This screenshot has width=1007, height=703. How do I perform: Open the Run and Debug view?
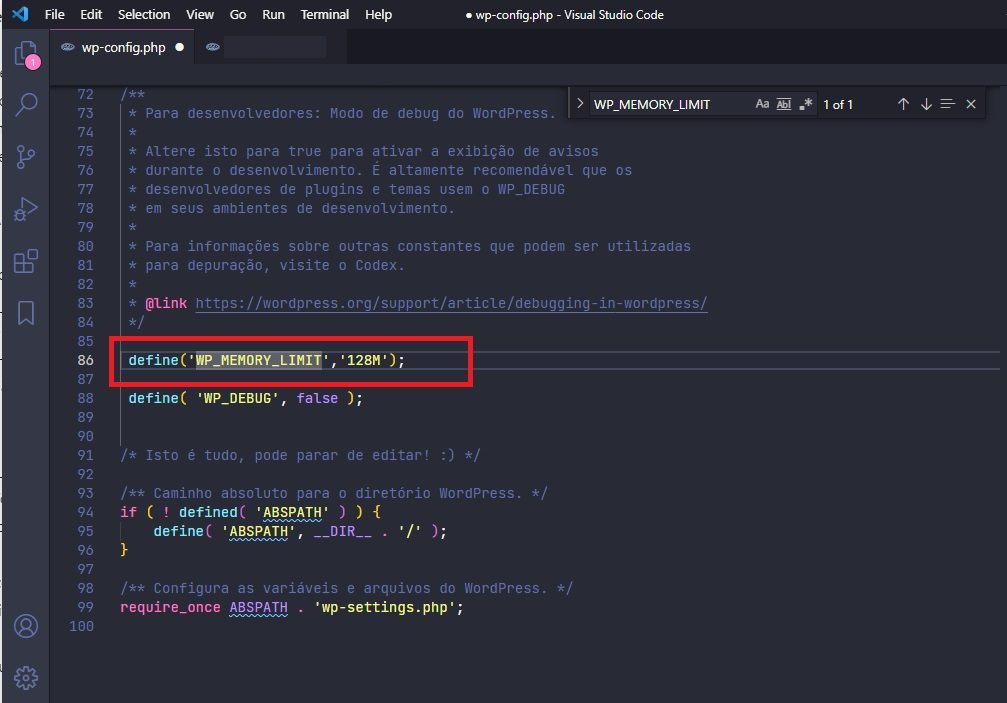tap(26, 209)
